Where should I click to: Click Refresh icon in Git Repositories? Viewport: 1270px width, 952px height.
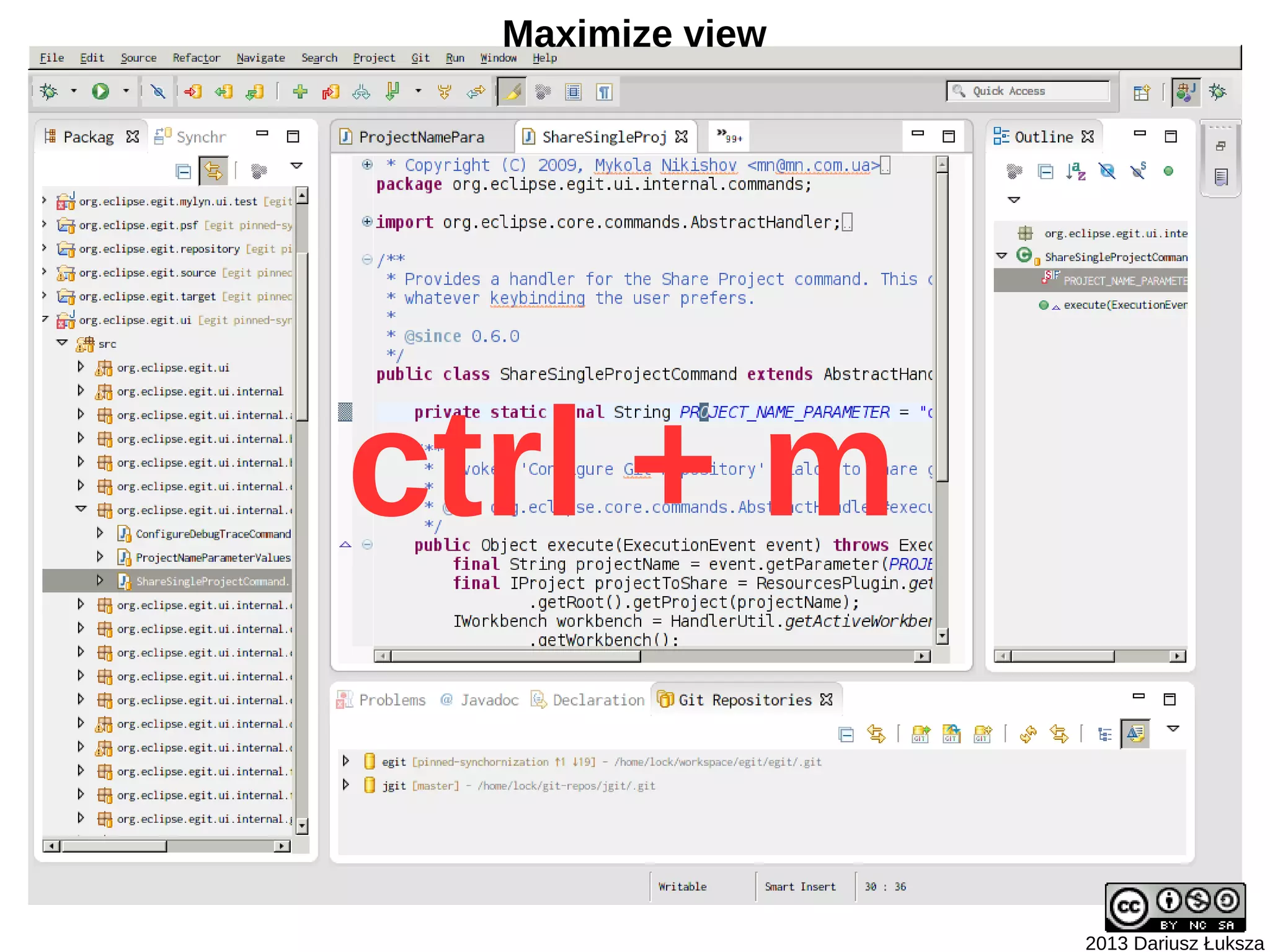(x=1028, y=734)
